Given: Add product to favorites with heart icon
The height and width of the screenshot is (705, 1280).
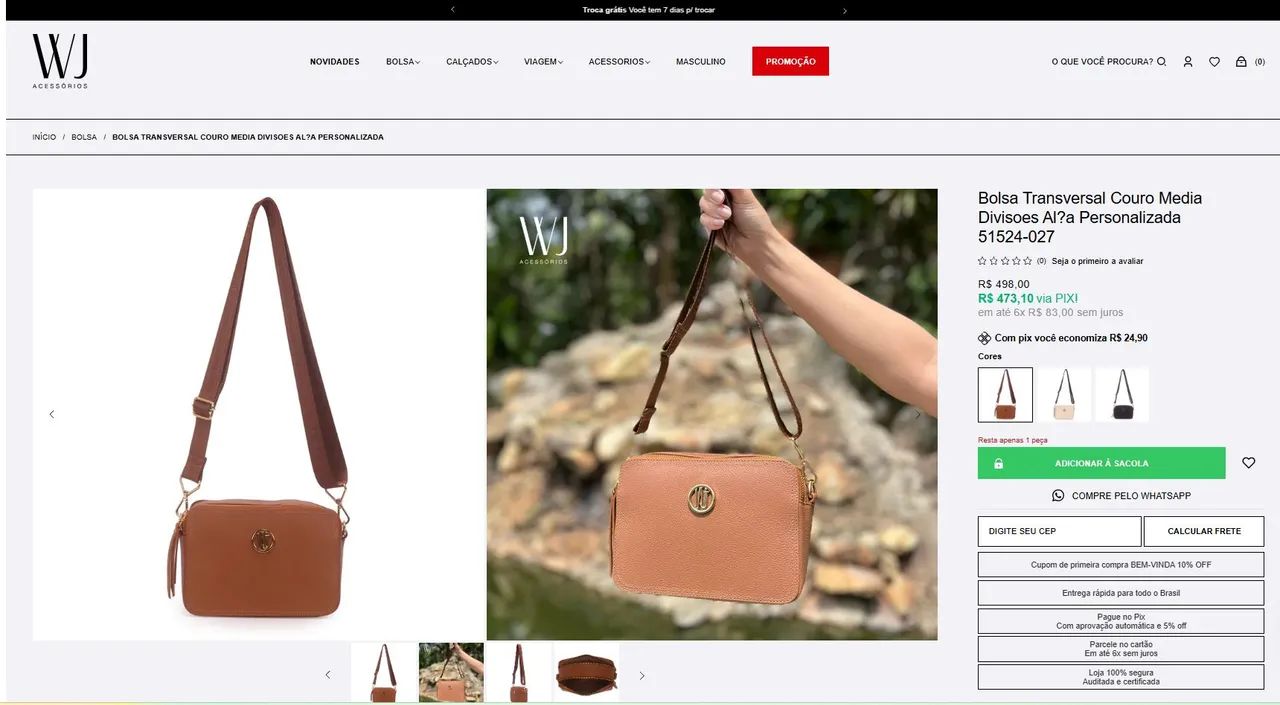Looking at the screenshot, I should [1249, 463].
